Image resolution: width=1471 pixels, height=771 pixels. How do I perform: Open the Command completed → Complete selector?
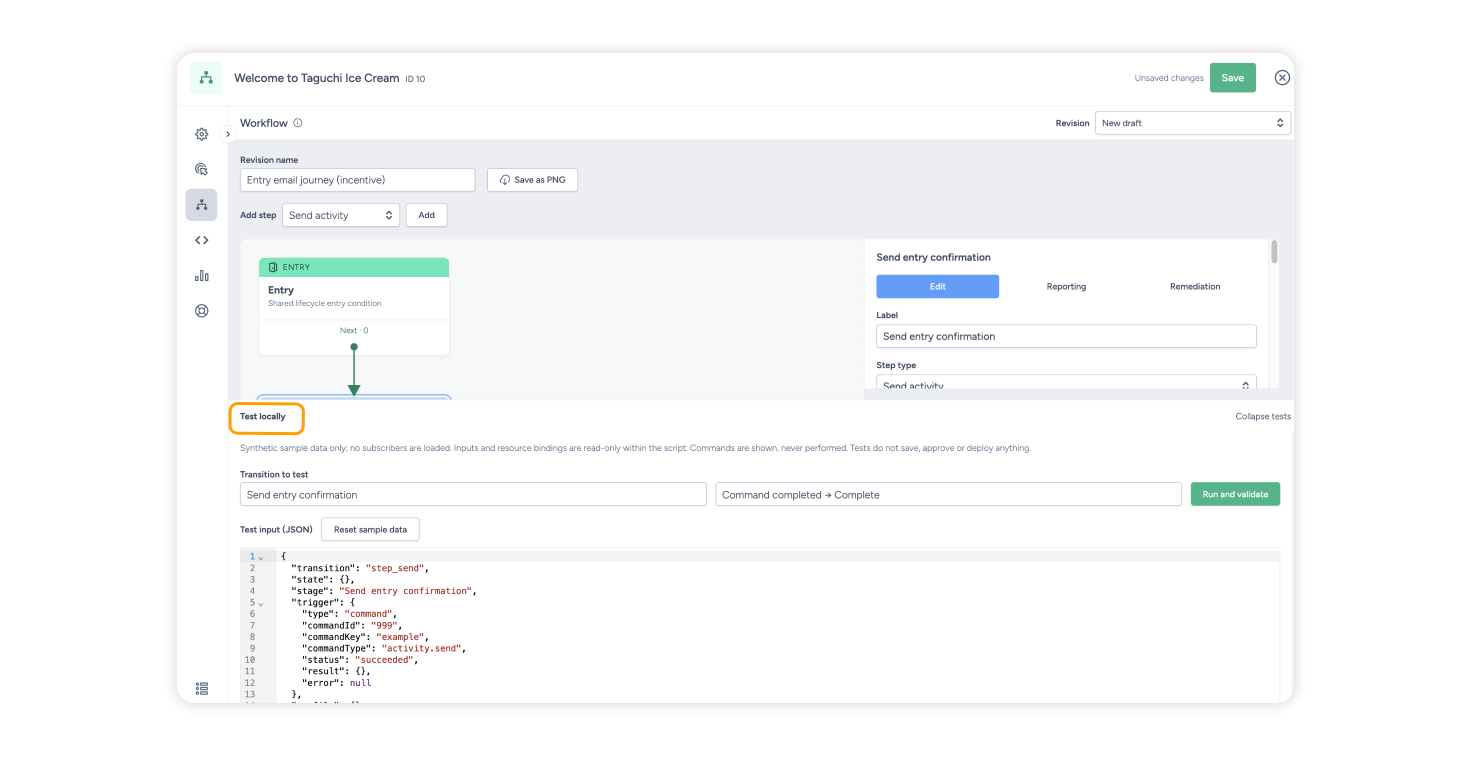point(948,494)
